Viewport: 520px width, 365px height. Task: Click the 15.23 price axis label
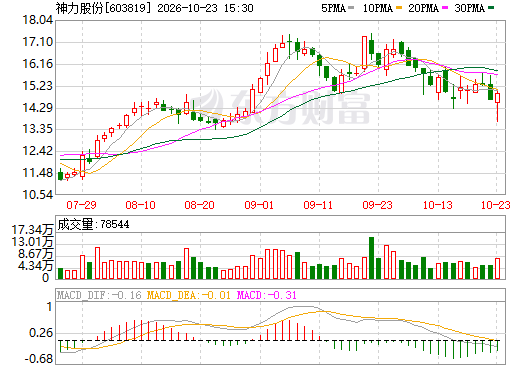37,86
